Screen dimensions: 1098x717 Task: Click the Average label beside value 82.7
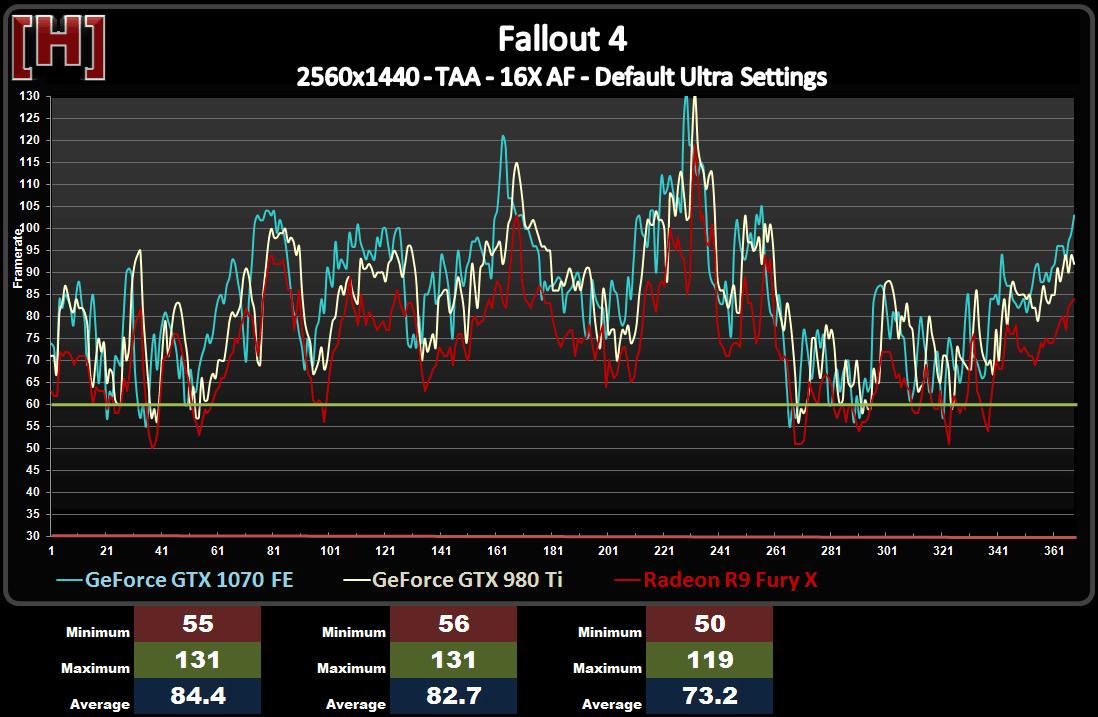tap(356, 704)
